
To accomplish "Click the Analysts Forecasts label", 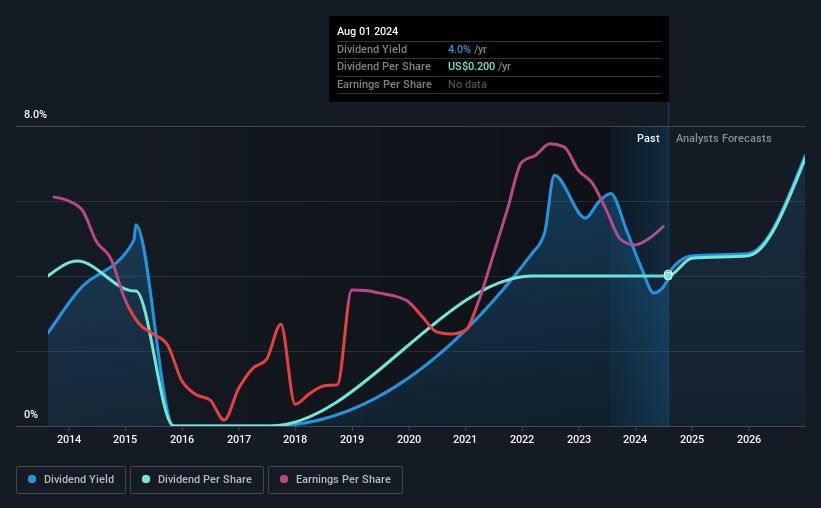I will click(723, 138).
